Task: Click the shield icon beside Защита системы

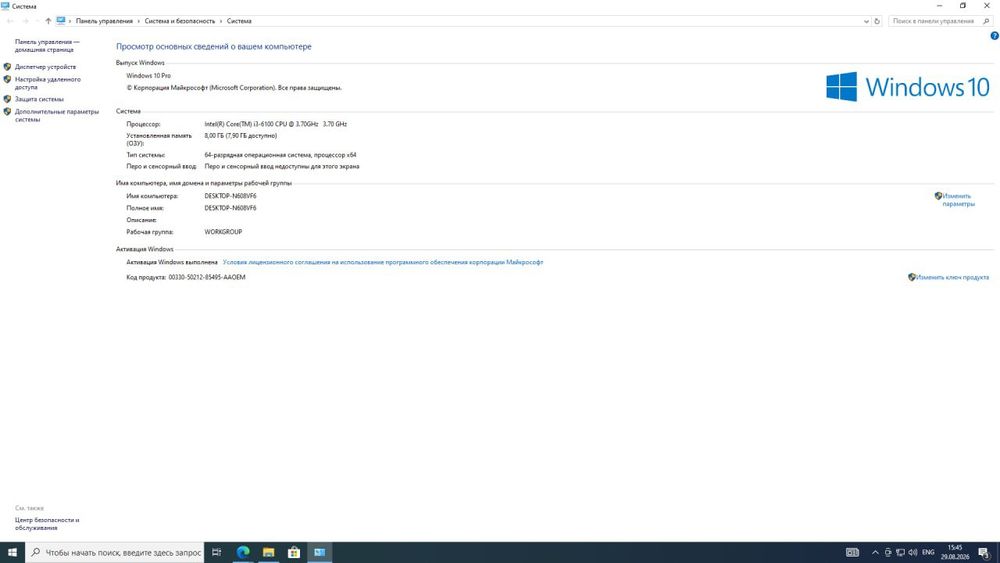Action: [x=7, y=99]
